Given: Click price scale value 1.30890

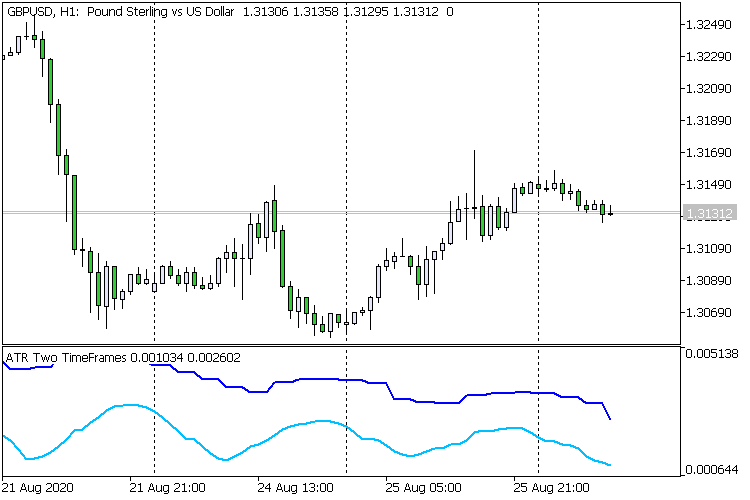Looking at the screenshot, I should coord(709,281).
